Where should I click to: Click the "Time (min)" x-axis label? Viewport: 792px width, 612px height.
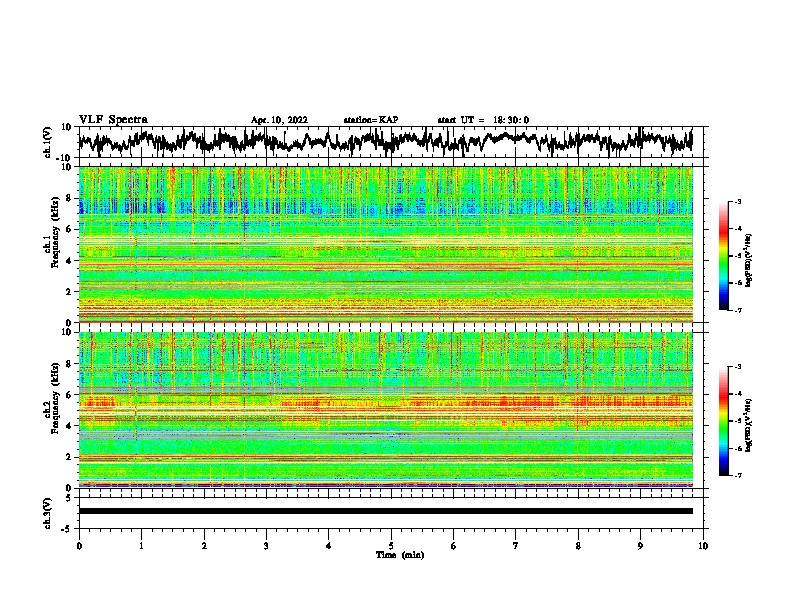click(400, 555)
